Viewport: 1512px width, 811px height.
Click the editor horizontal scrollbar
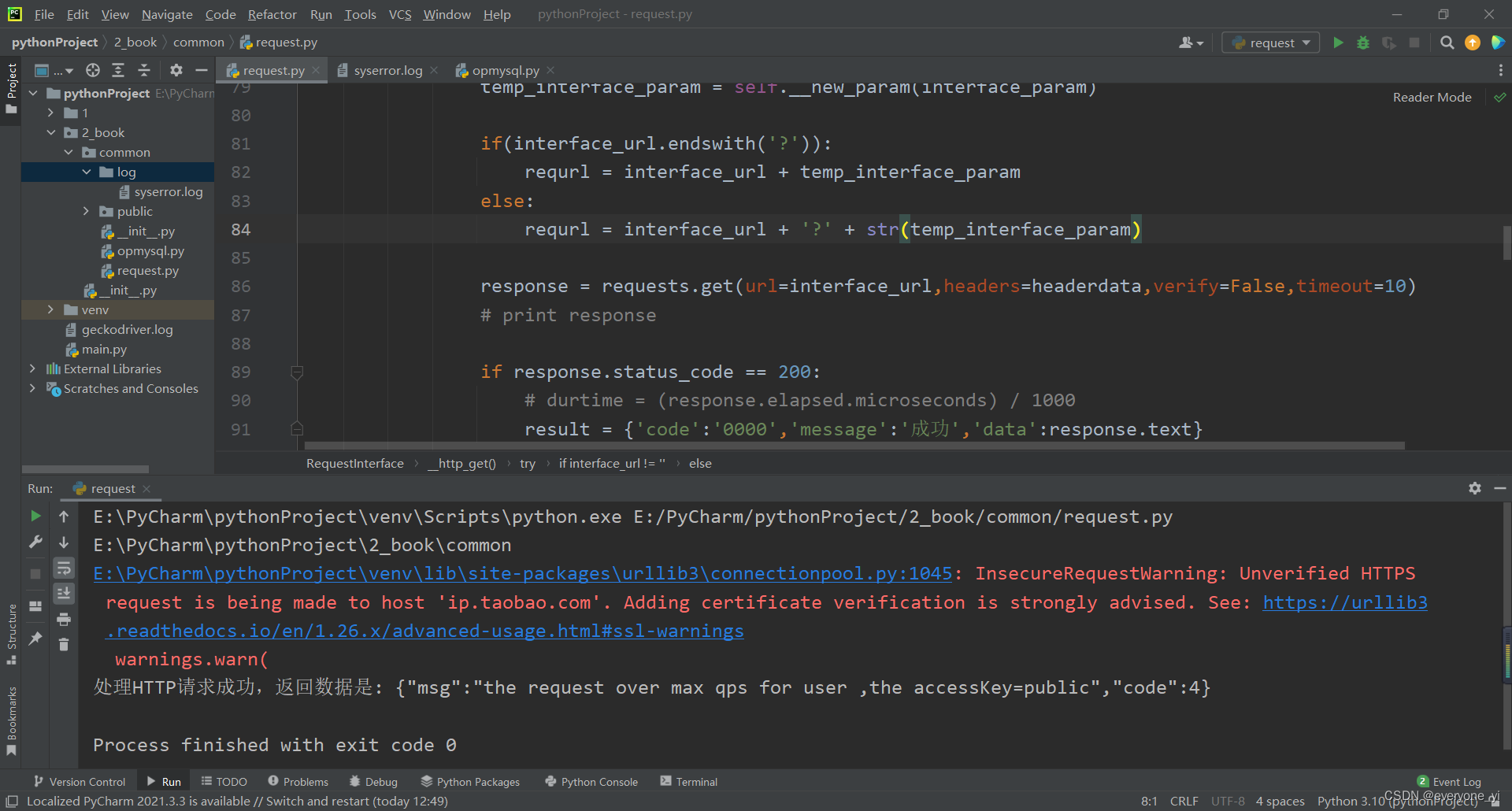pyautogui.click(x=854, y=446)
